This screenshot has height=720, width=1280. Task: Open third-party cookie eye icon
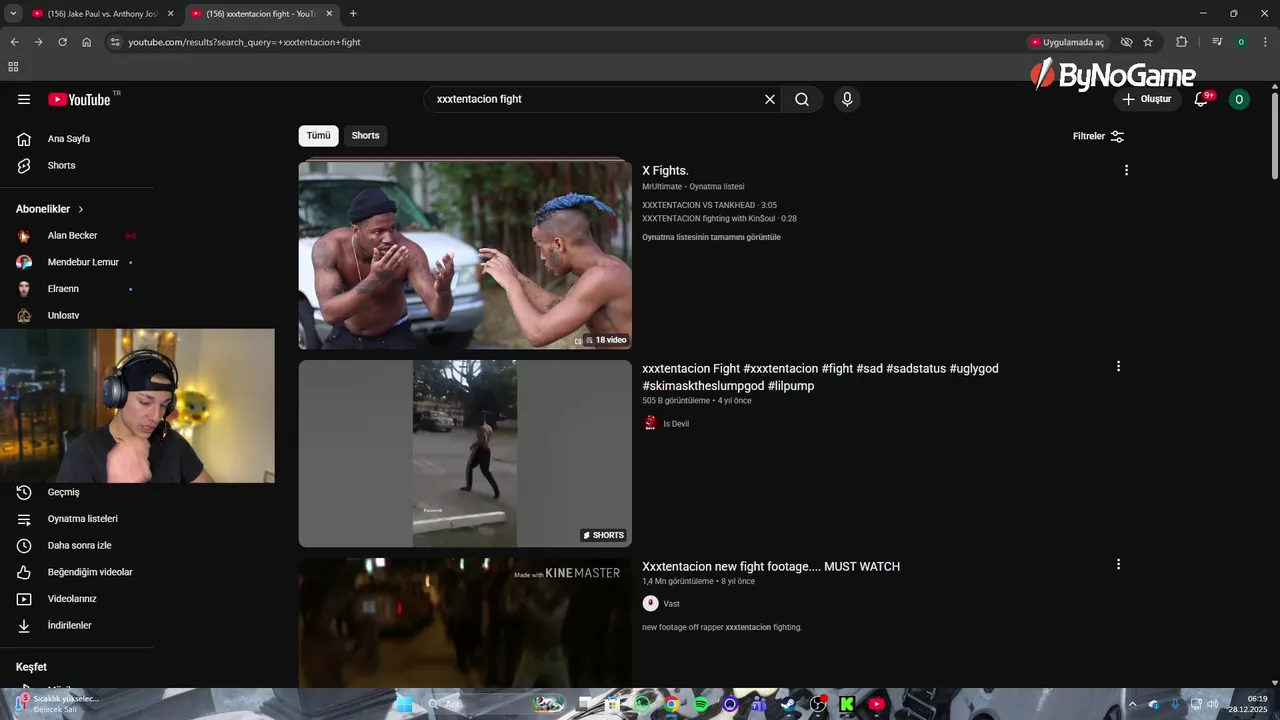(1126, 42)
